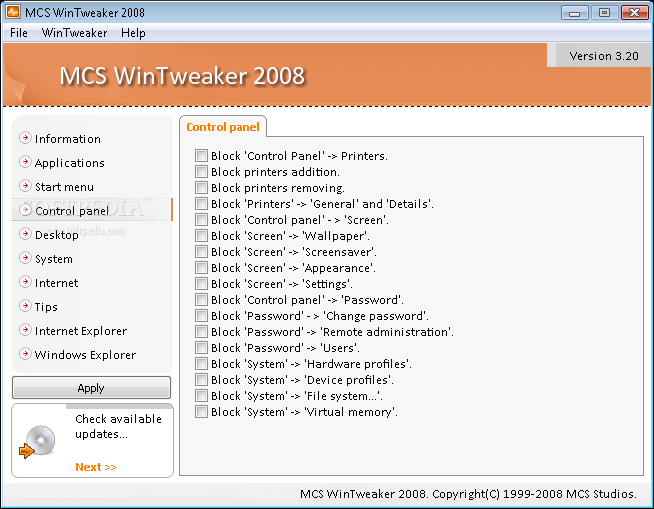
Task: Go to the Information section
Action: point(68,139)
